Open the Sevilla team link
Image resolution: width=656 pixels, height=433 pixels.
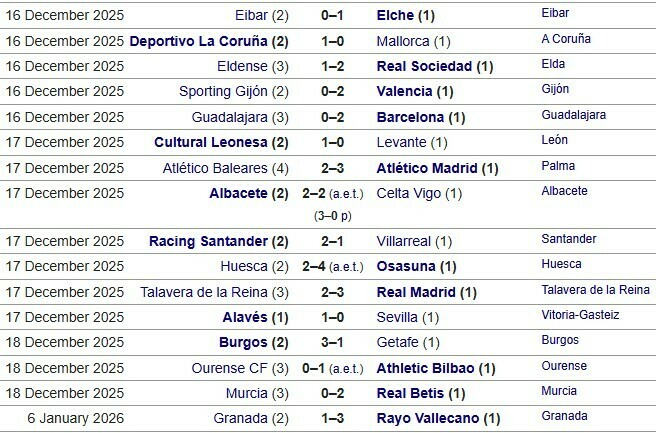(399, 317)
